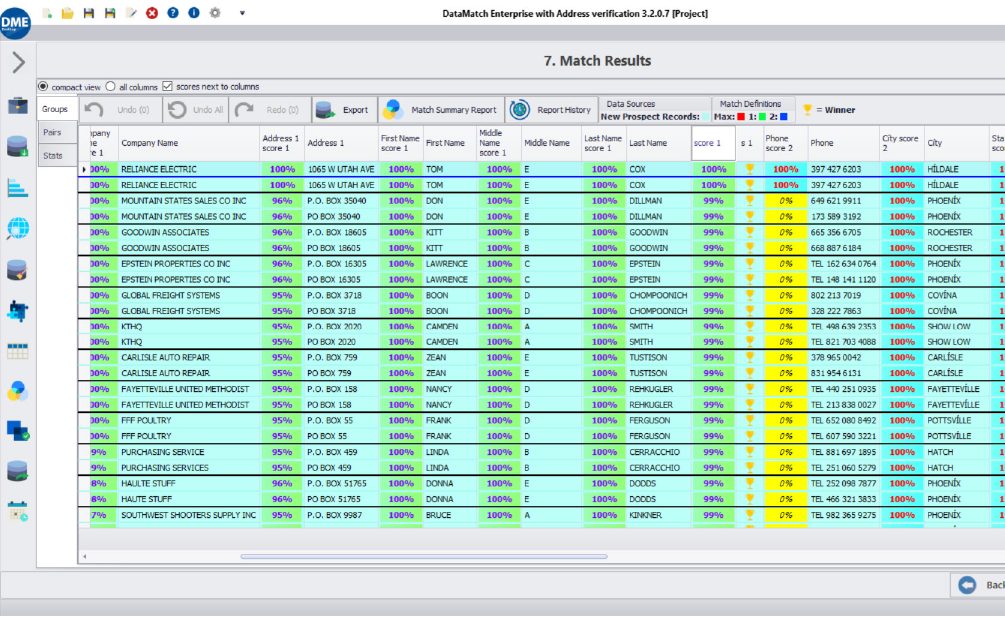Open the quick access toolbar dropdown arrow

click(242, 13)
